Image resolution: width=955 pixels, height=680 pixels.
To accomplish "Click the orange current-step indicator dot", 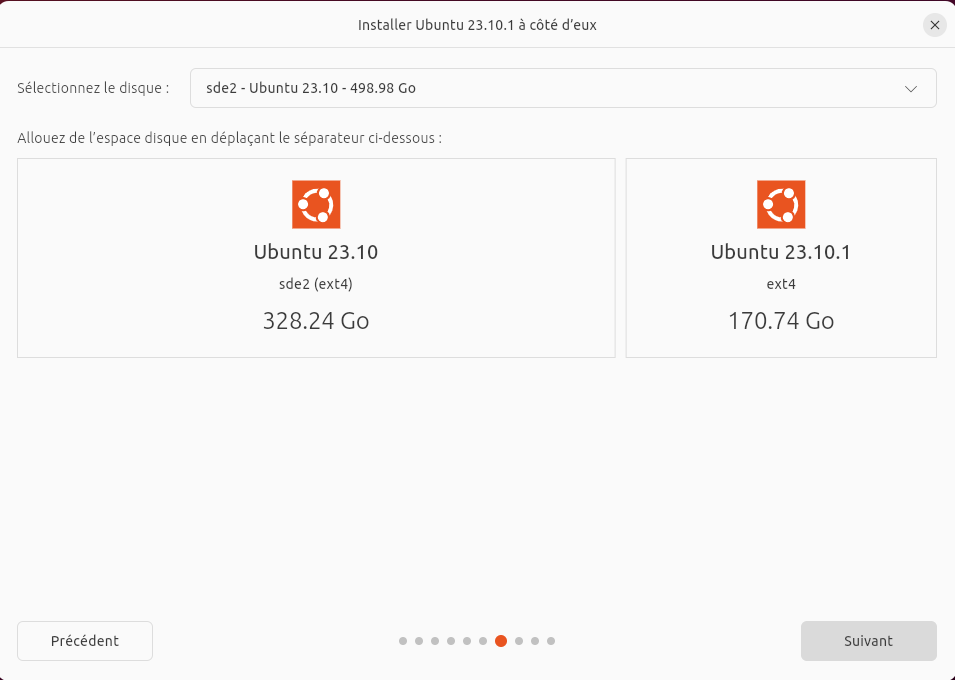I will tap(501, 641).
